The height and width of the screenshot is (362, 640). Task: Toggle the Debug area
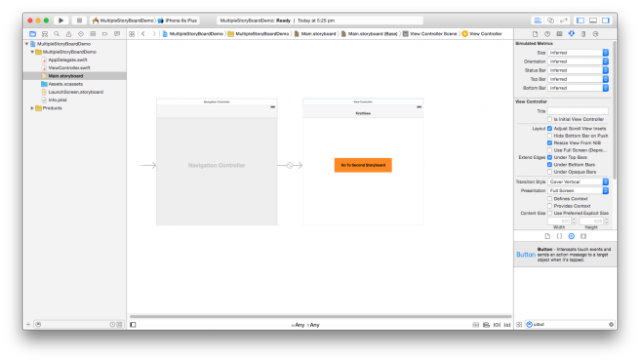(x=593, y=20)
